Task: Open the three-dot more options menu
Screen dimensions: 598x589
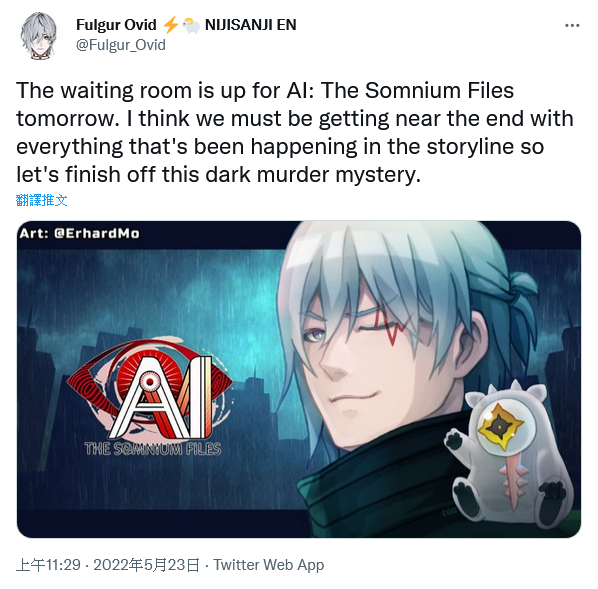Action: [572, 25]
